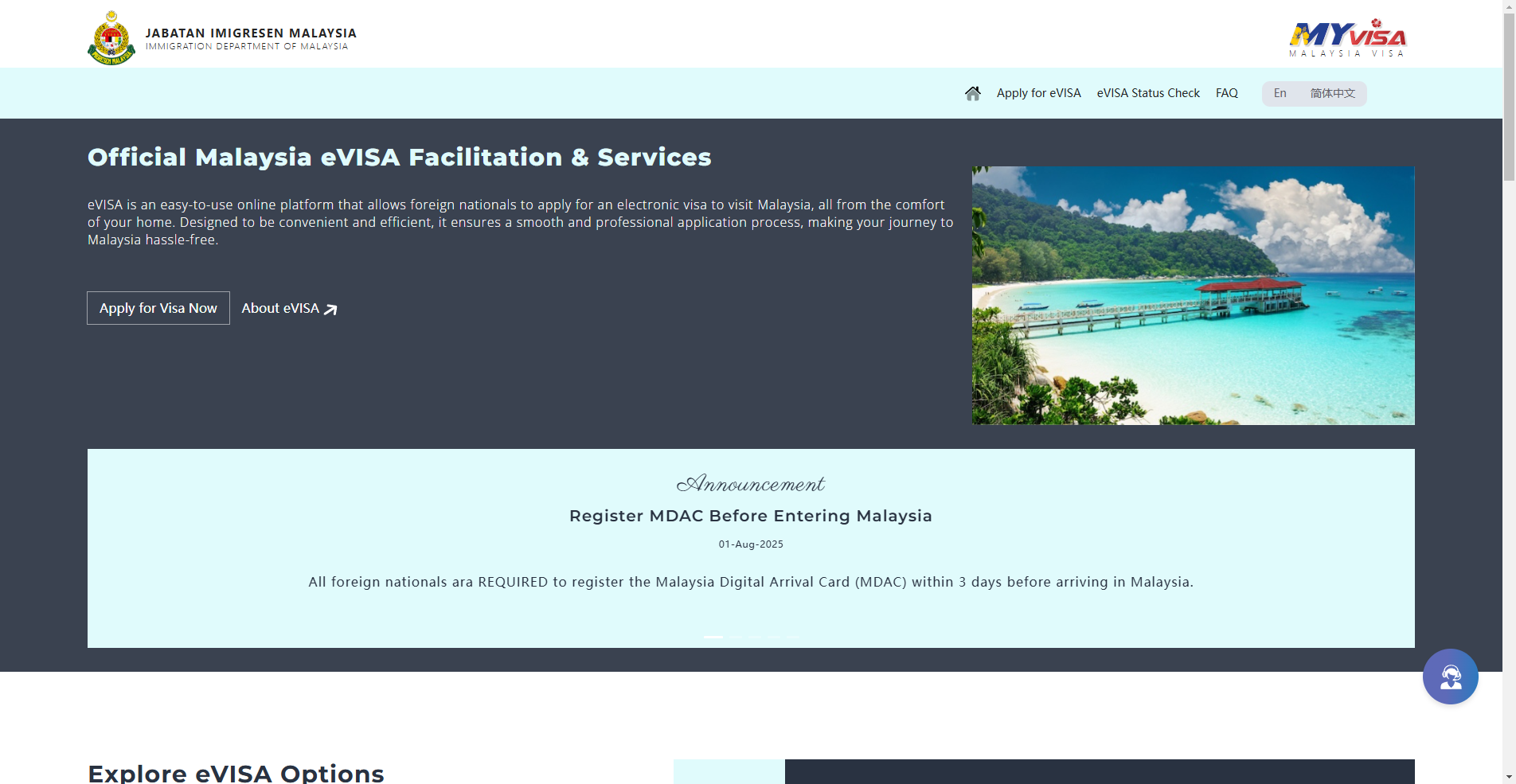This screenshot has width=1516, height=784.
Task: Select the second announcement carousel indicator
Action: point(737,638)
